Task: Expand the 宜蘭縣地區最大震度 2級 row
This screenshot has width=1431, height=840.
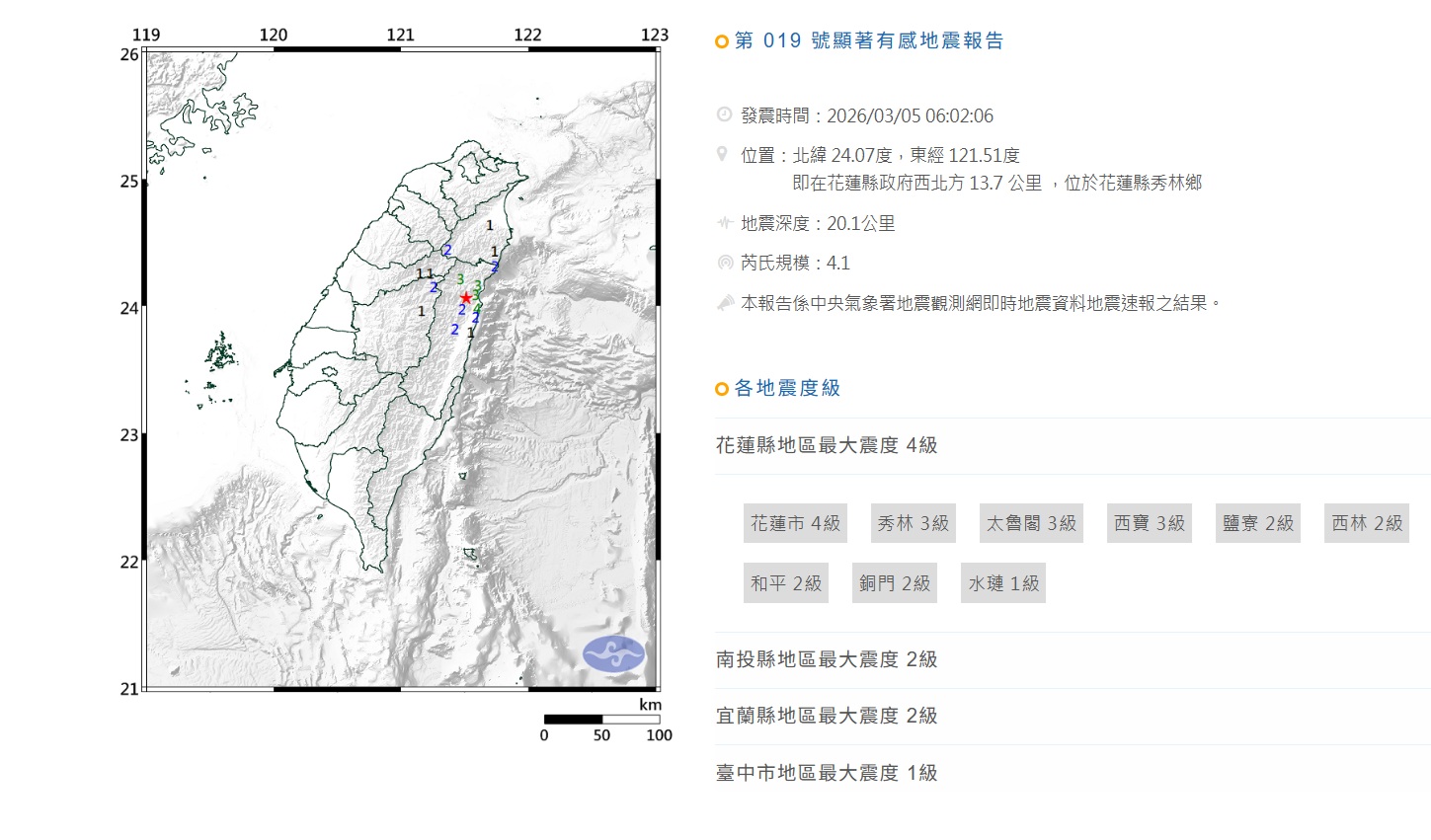Action: 827,716
